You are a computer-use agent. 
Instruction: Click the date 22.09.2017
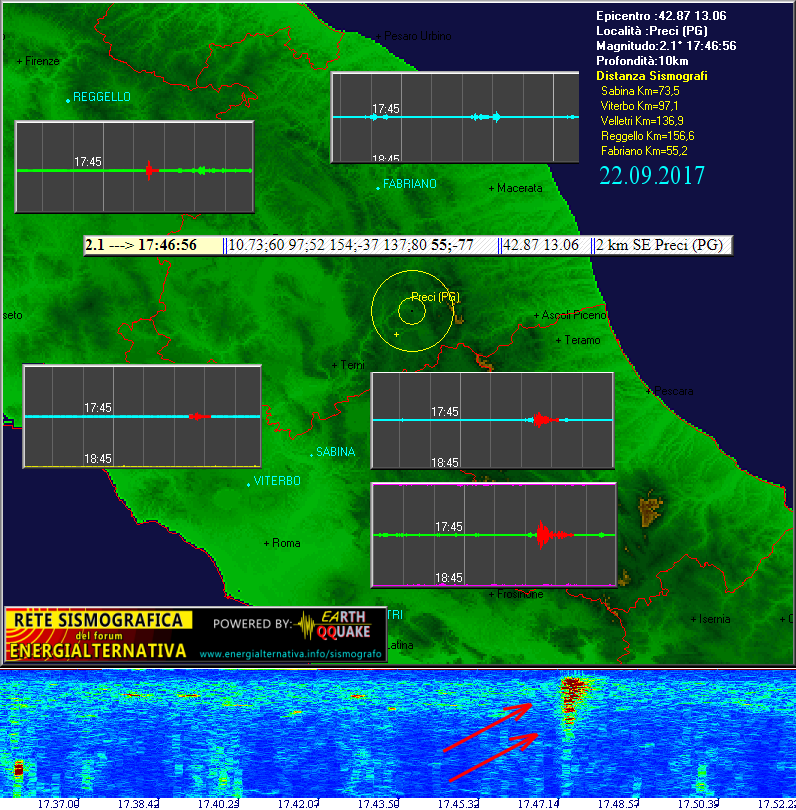(x=652, y=176)
